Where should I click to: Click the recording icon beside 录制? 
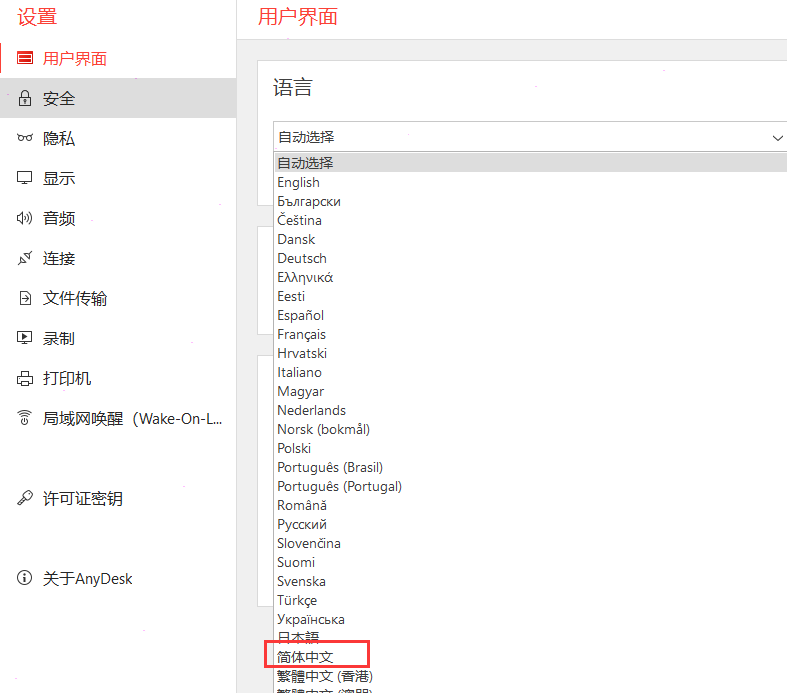click(x=25, y=338)
